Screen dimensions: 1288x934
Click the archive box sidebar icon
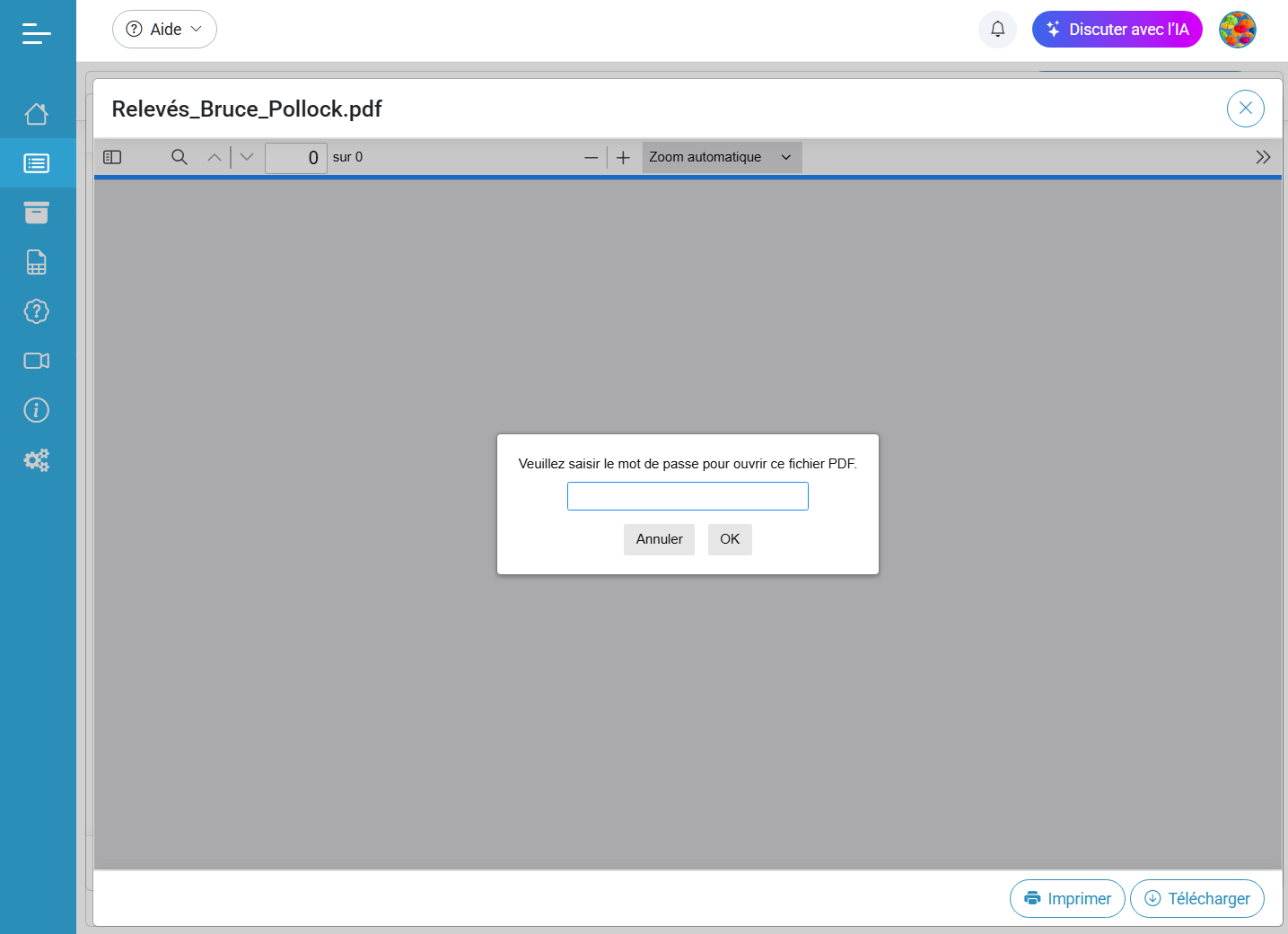coord(37,213)
